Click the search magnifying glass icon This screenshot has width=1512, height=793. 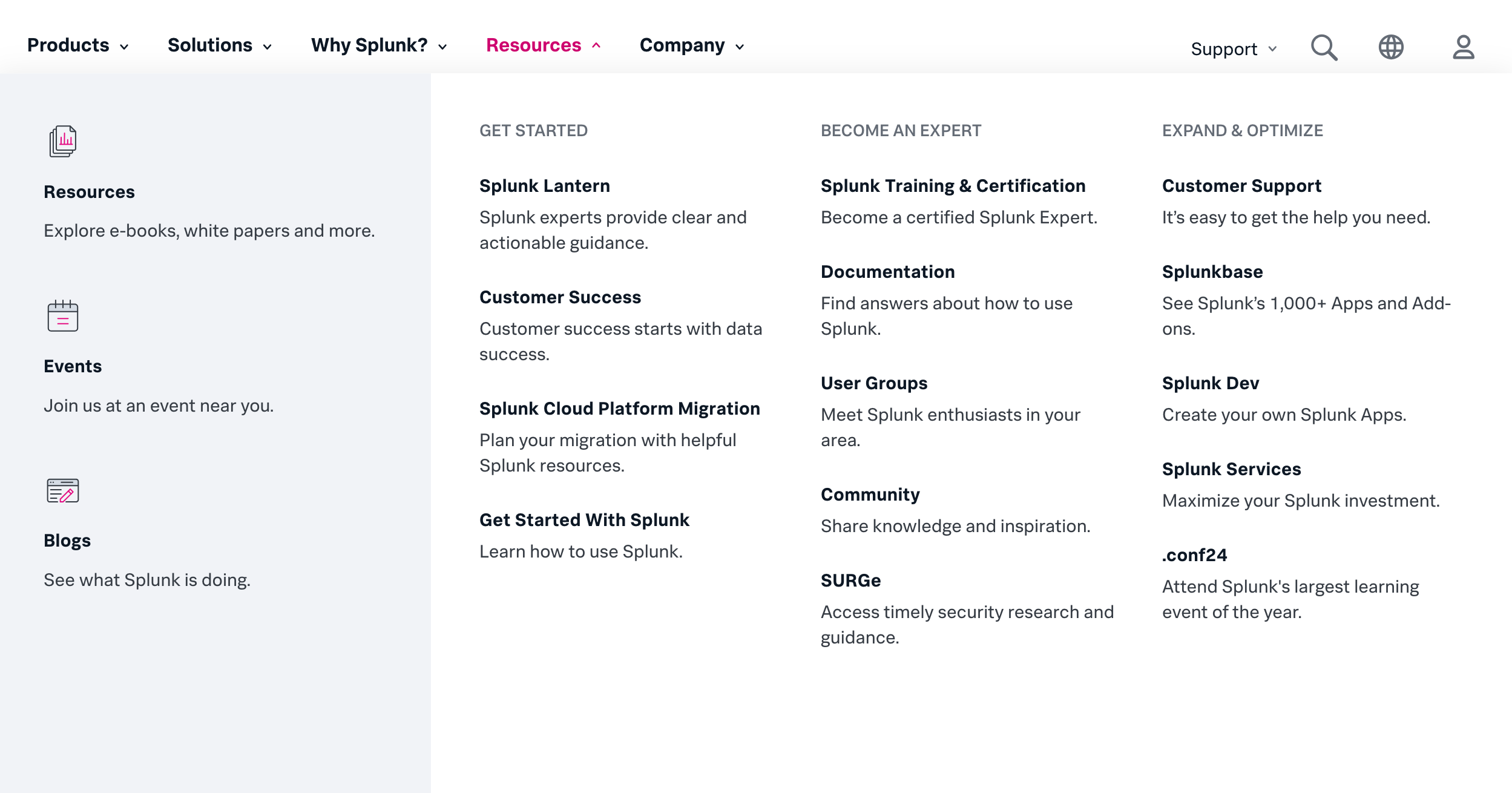pyautogui.click(x=1324, y=47)
